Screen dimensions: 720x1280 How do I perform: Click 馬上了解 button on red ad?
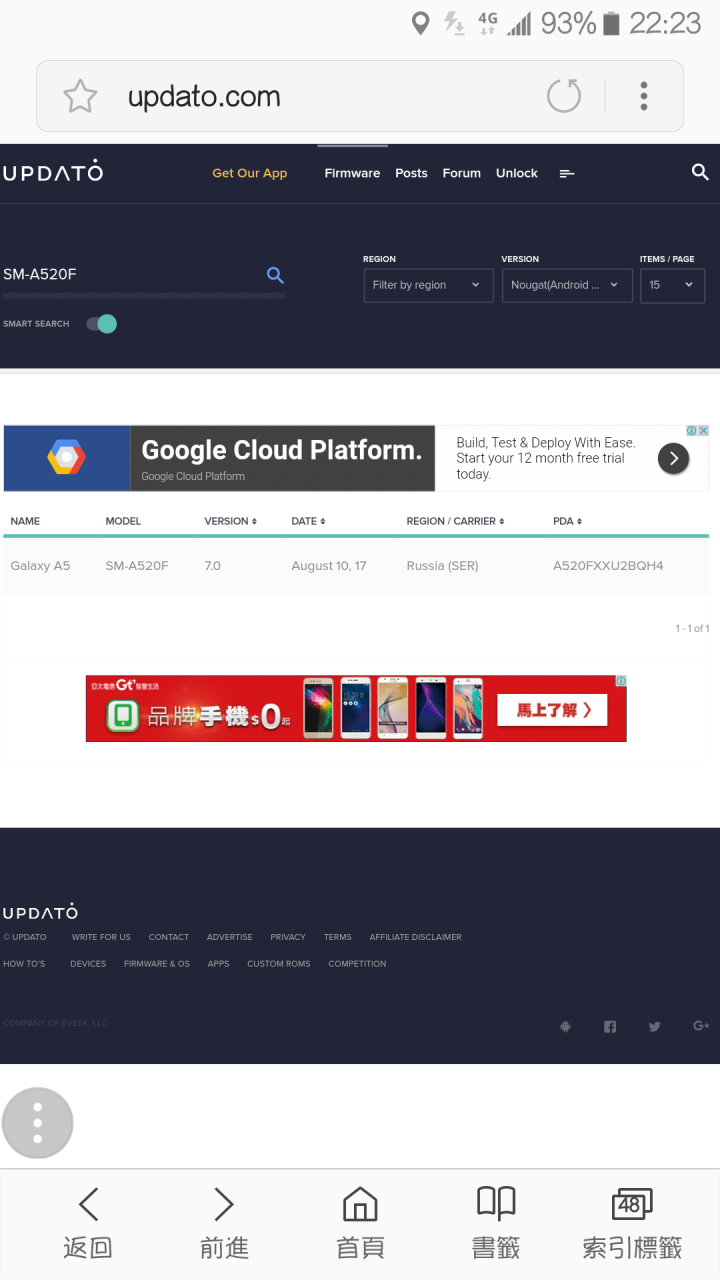[x=554, y=710]
